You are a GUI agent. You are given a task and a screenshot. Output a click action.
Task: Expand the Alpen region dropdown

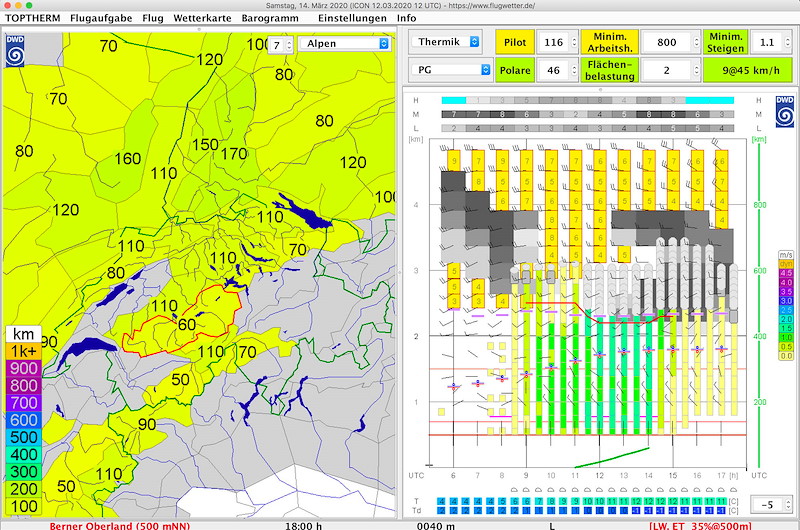click(345, 44)
